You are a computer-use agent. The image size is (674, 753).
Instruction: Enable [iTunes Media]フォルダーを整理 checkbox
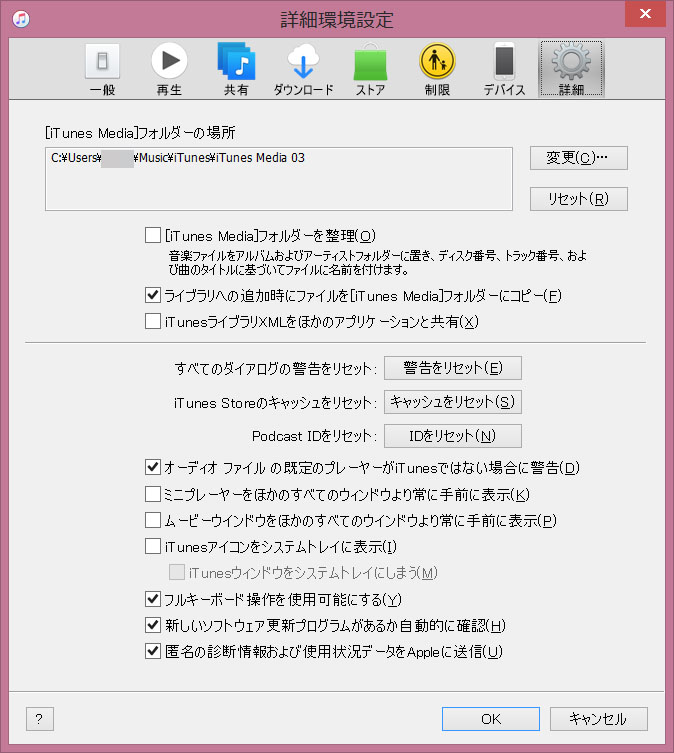[153, 235]
